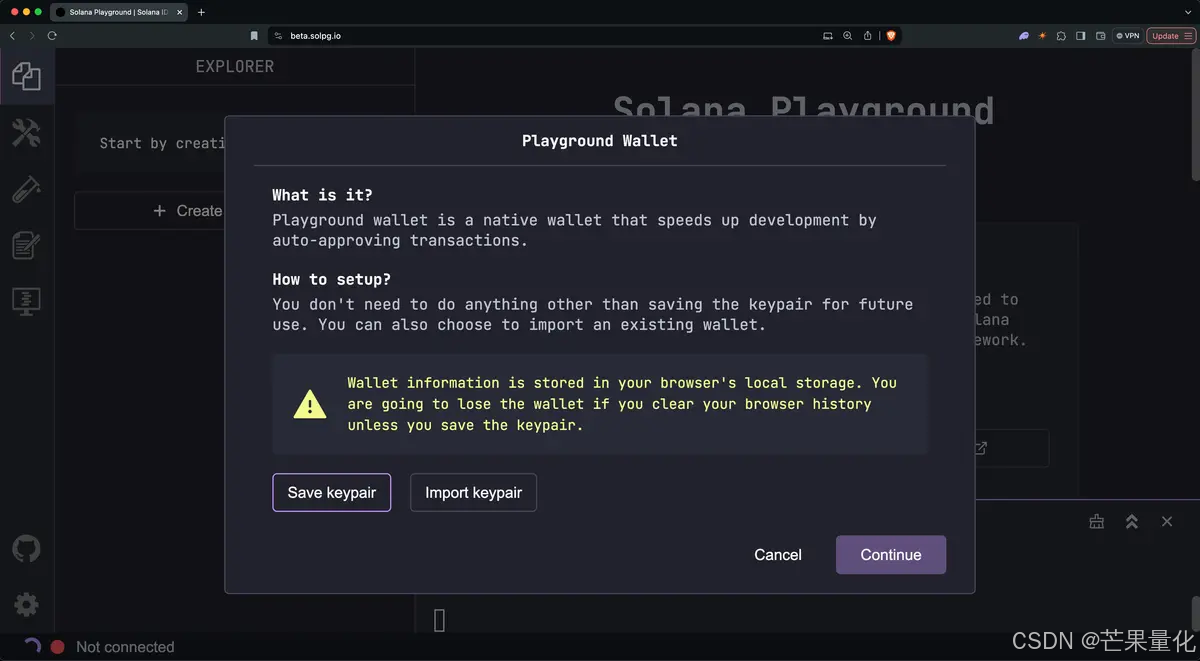Click the zoom magnifier icon in address bar
This screenshot has height=661, width=1200.
[848, 35]
